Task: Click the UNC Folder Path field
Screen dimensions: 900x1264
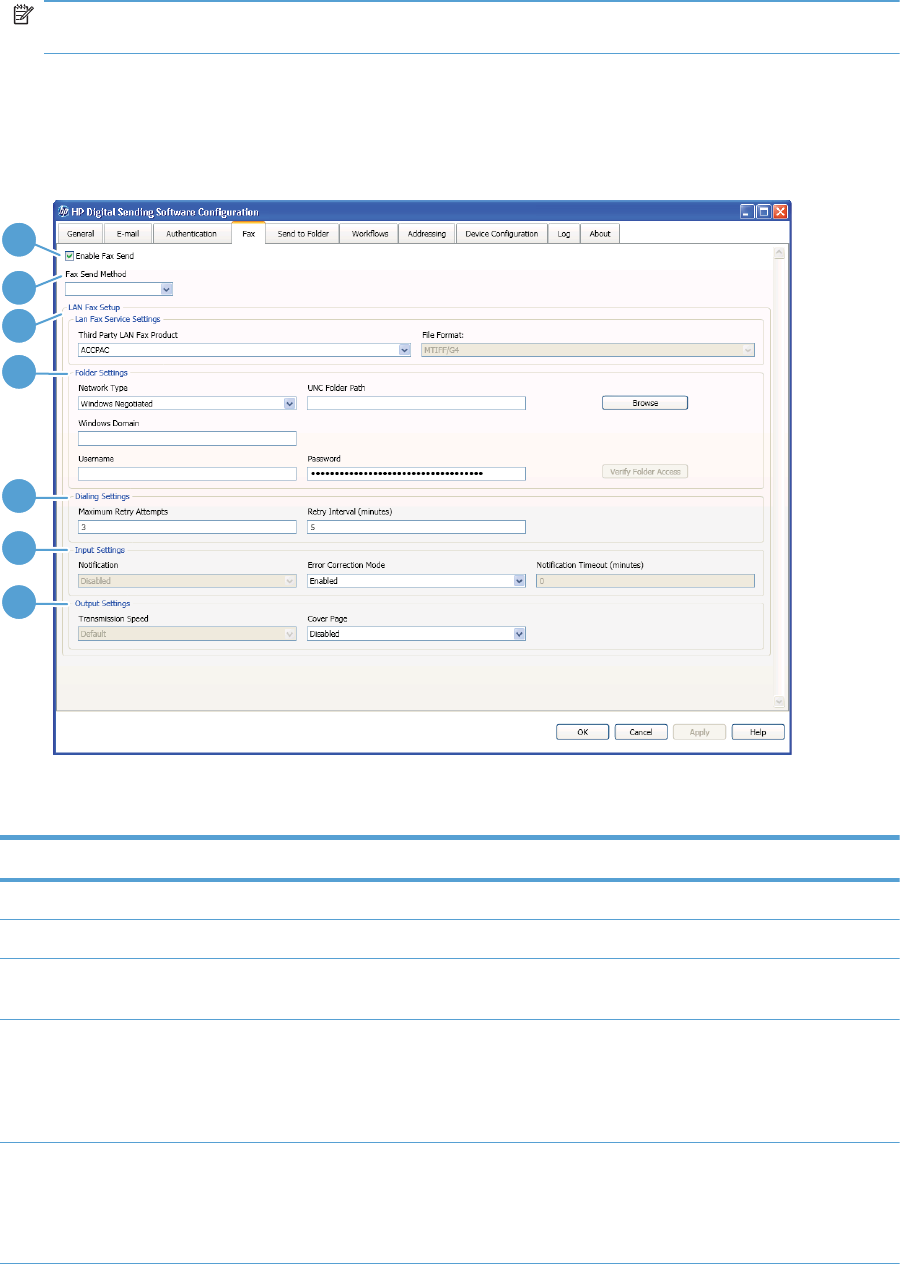Action: (416, 404)
